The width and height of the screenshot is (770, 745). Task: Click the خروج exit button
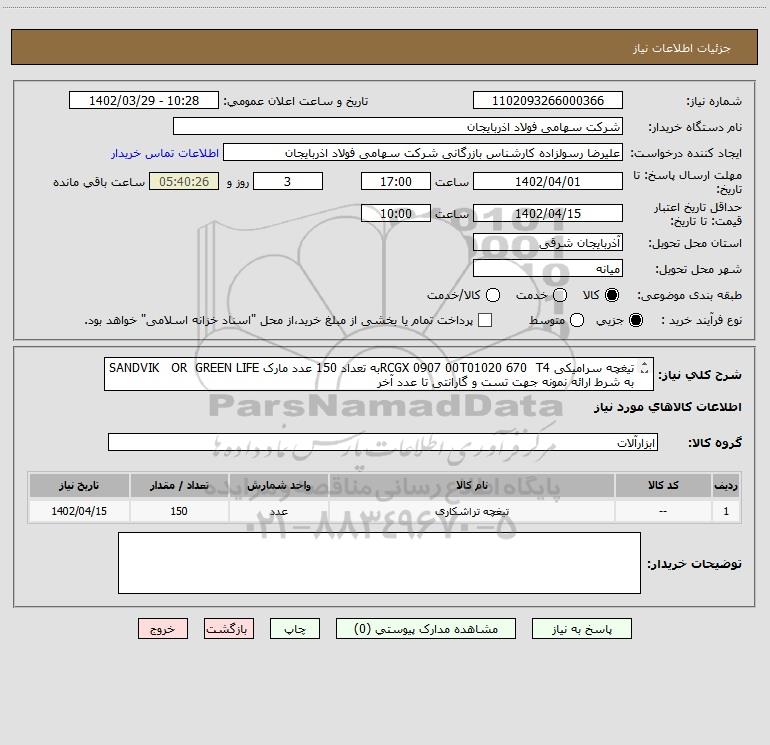163,629
